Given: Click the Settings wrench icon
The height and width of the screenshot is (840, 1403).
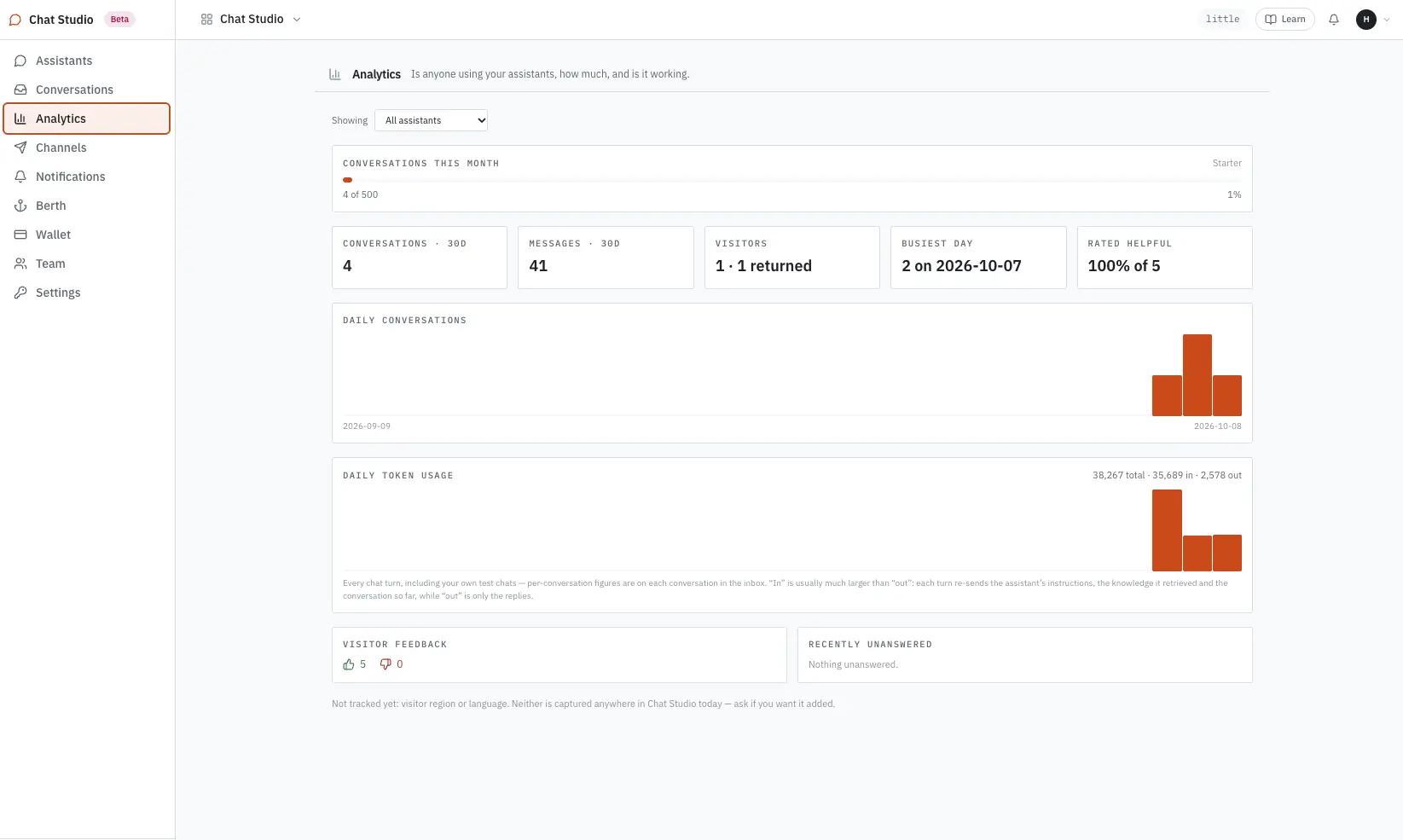Looking at the screenshot, I should point(20,293).
